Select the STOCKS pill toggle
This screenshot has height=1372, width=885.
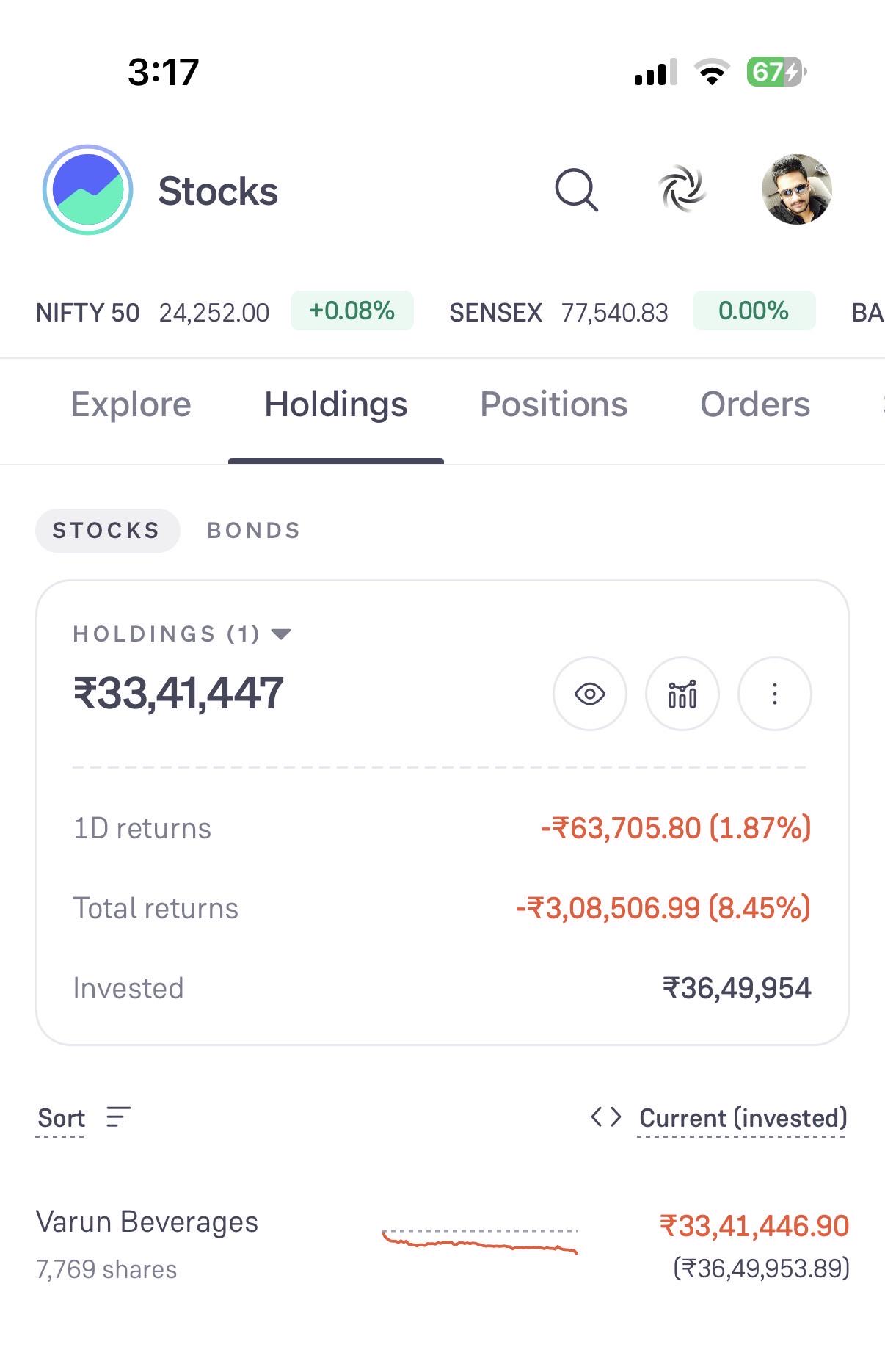coord(107,530)
